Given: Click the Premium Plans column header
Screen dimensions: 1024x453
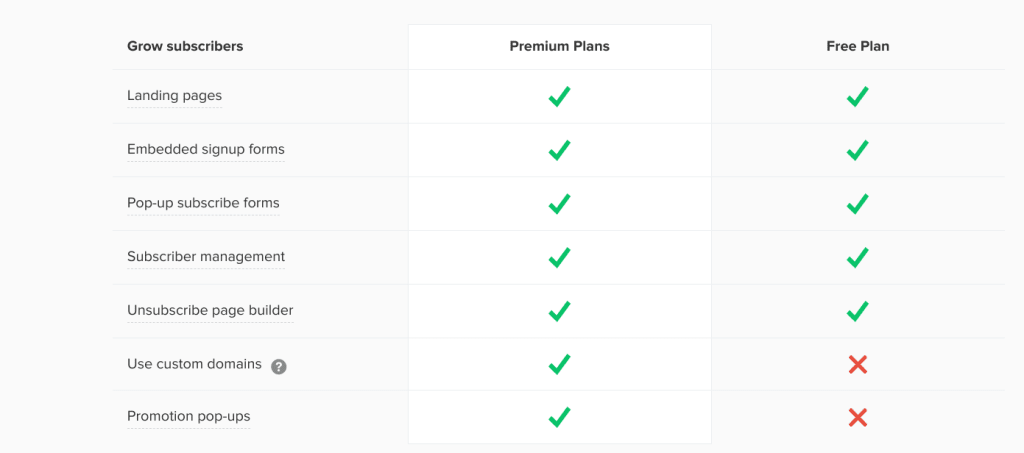Looking at the screenshot, I should (x=560, y=46).
